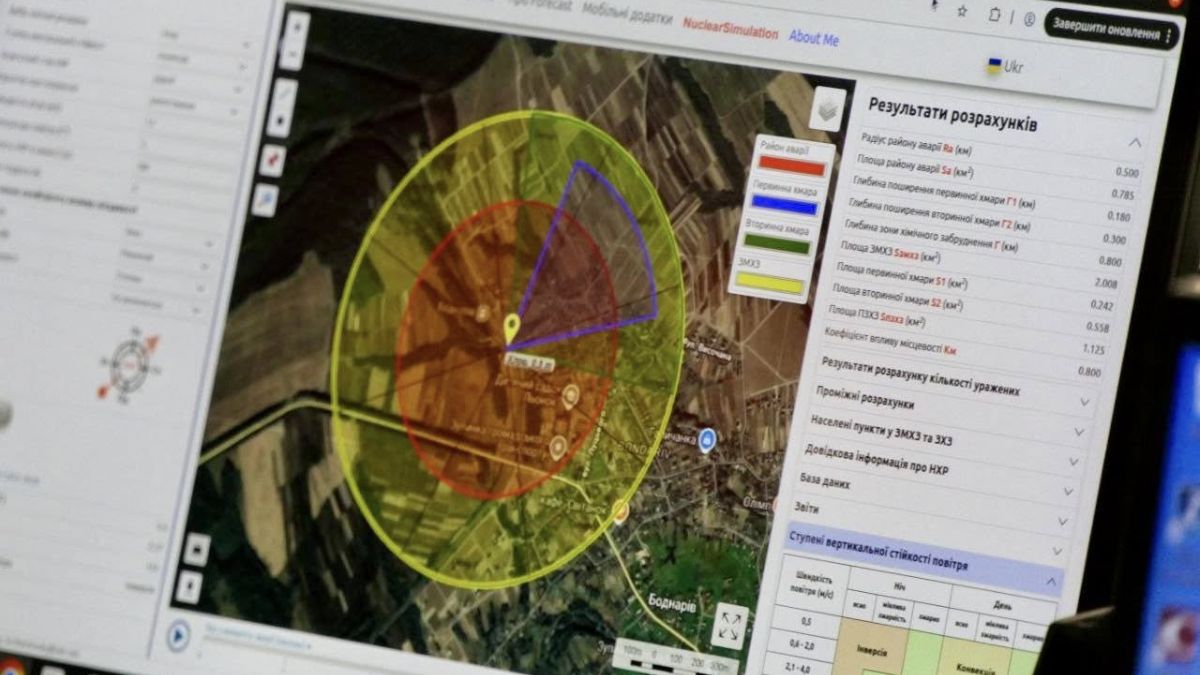Viewport: 1200px width, 675px height.
Task: Click the red Район аварії legend swatch
Action: point(791,166)
